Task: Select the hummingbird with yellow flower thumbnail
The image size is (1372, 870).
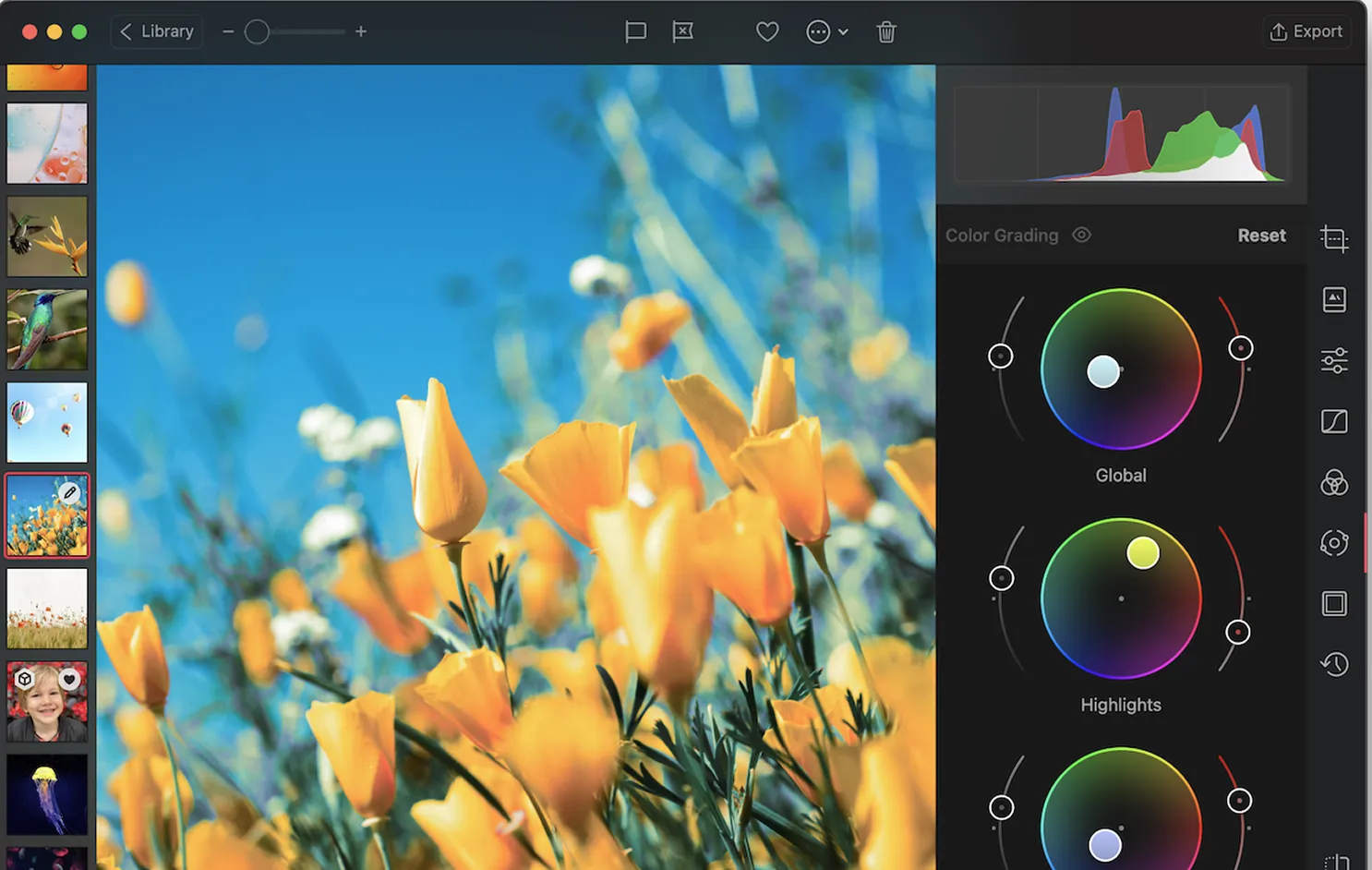Action: (x=47, y=236)
